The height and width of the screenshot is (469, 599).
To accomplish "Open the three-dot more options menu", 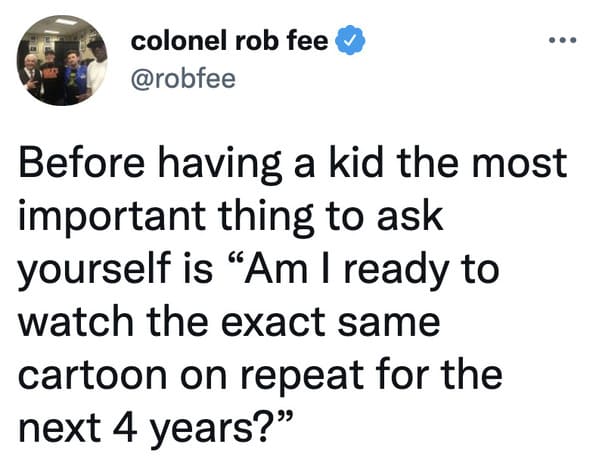I will point(562,40).
